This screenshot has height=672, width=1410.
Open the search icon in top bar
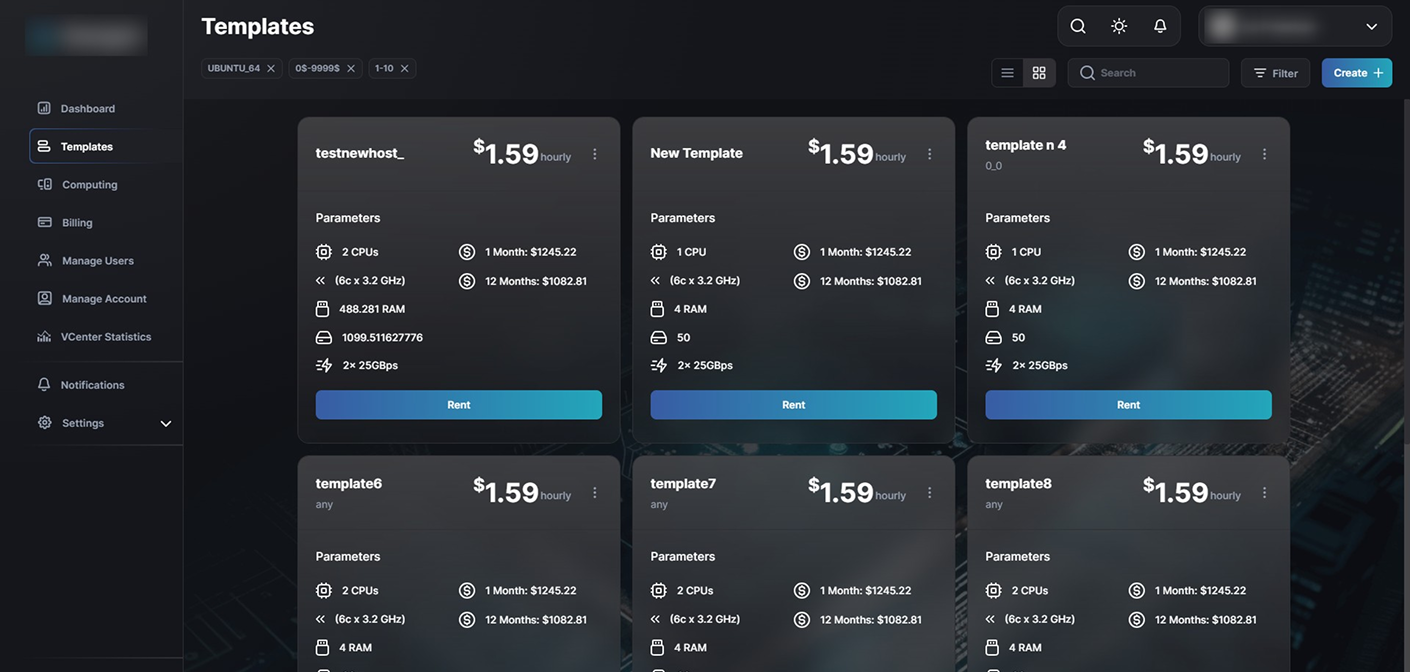pyautogui.click(x=1078, y=26)
